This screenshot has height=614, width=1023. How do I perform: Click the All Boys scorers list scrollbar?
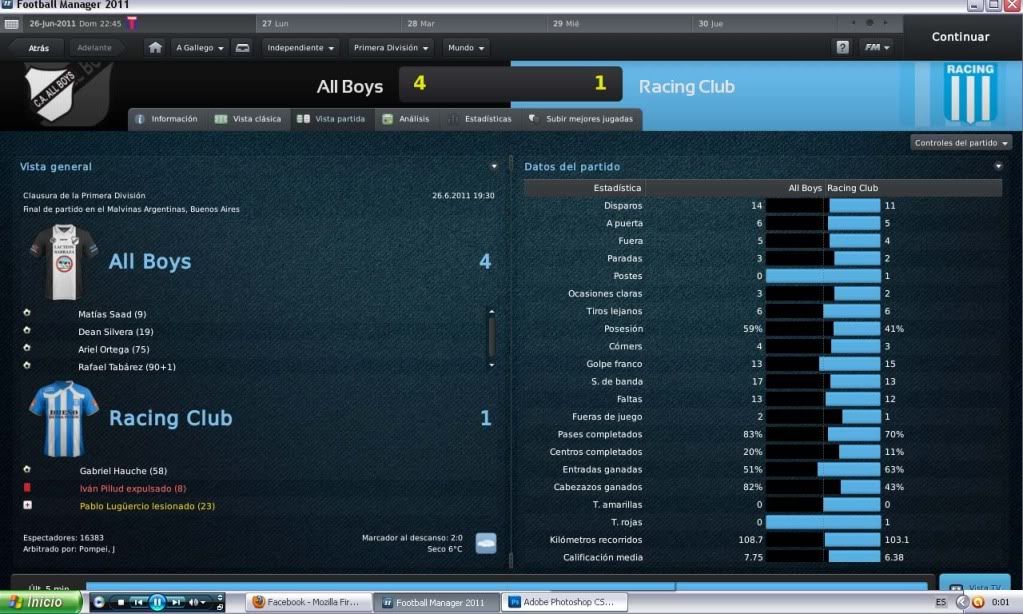[x=491, y=338]
